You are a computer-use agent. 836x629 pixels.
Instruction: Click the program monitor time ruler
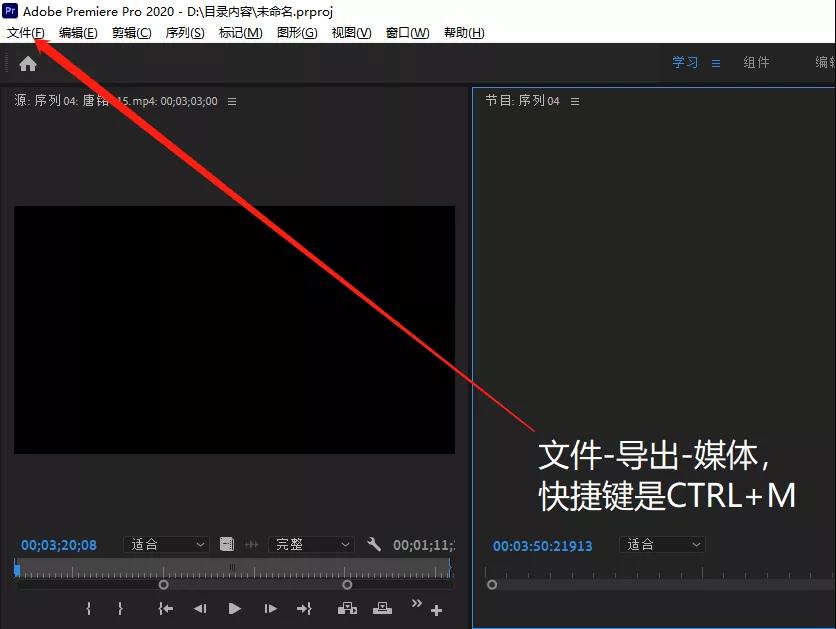(x=660, y=573)
